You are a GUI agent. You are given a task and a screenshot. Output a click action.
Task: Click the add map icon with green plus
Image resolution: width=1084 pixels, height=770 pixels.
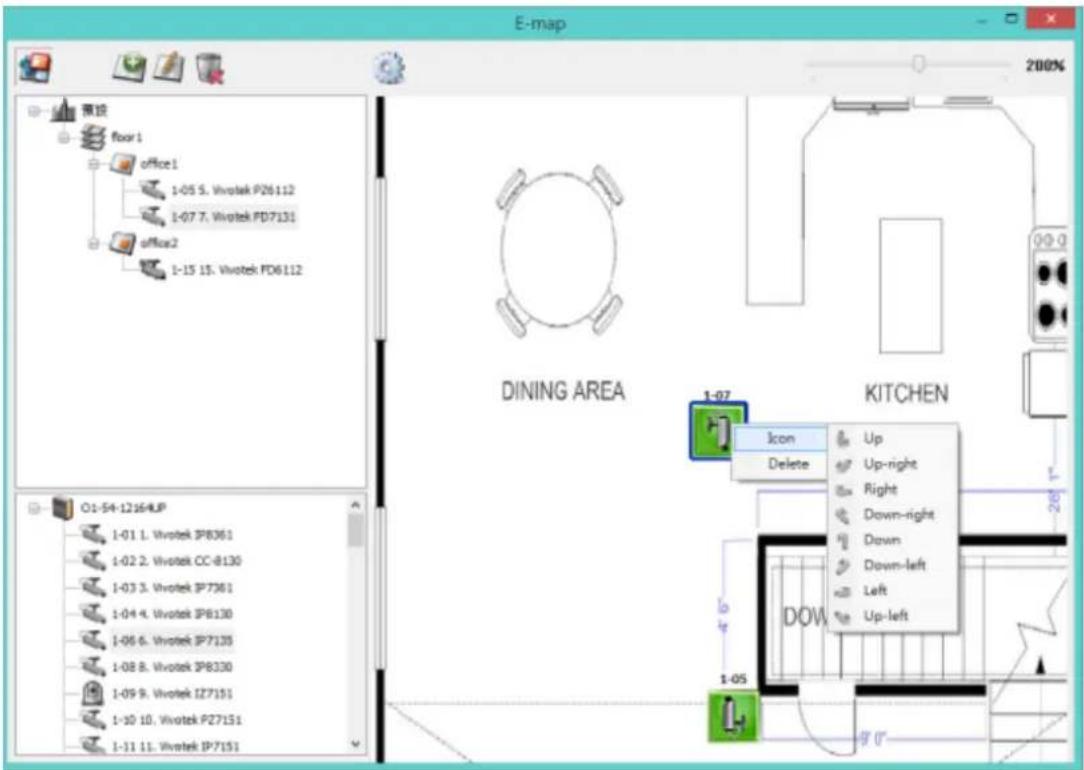pos(129,68)
